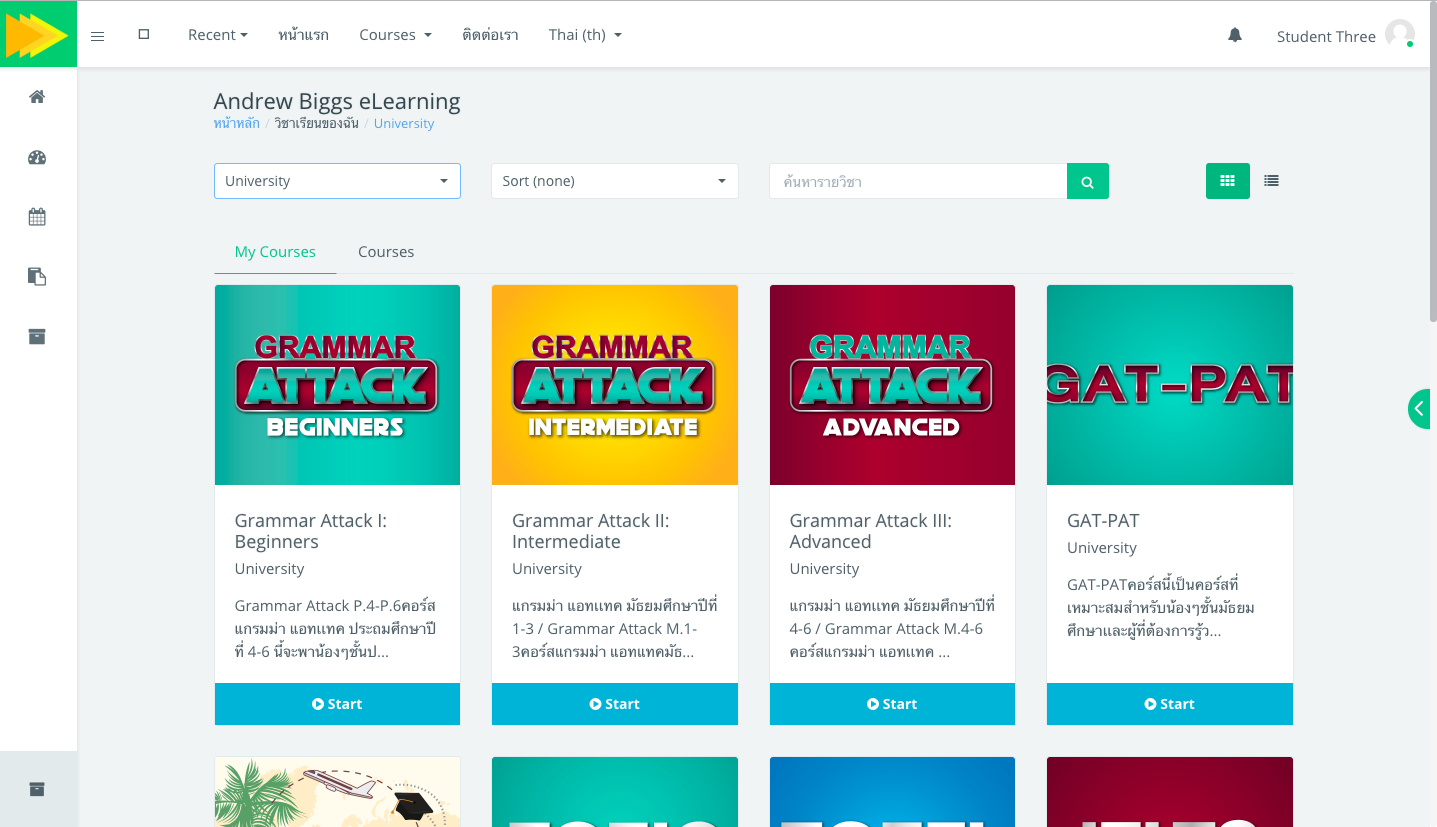Open Calendar icon in left sidebar
Image resolution: width=1437 pixels, height=827 pixels.
pos(37,217)
